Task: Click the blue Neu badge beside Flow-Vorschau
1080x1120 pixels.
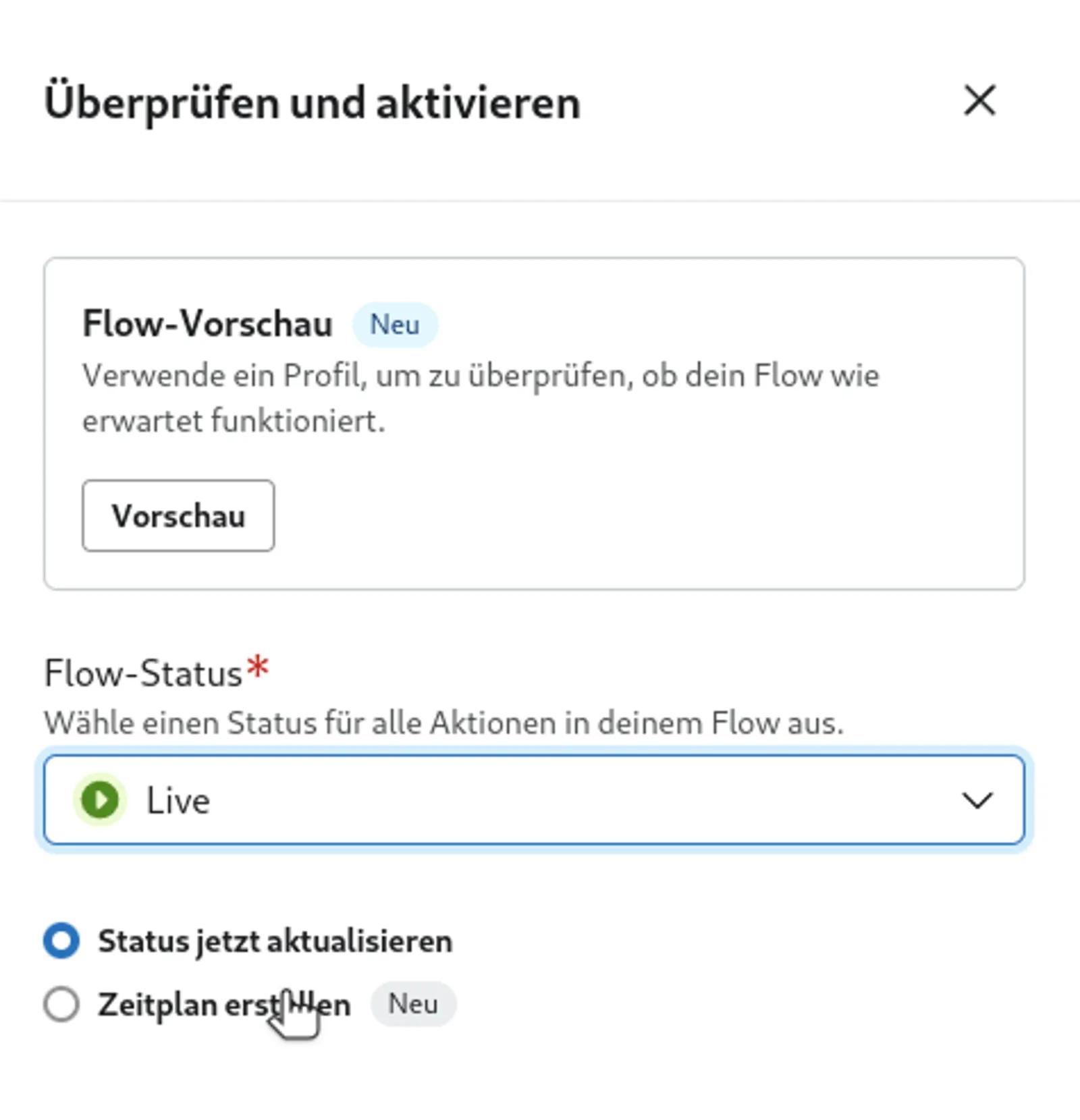Action: pos(395,325)
